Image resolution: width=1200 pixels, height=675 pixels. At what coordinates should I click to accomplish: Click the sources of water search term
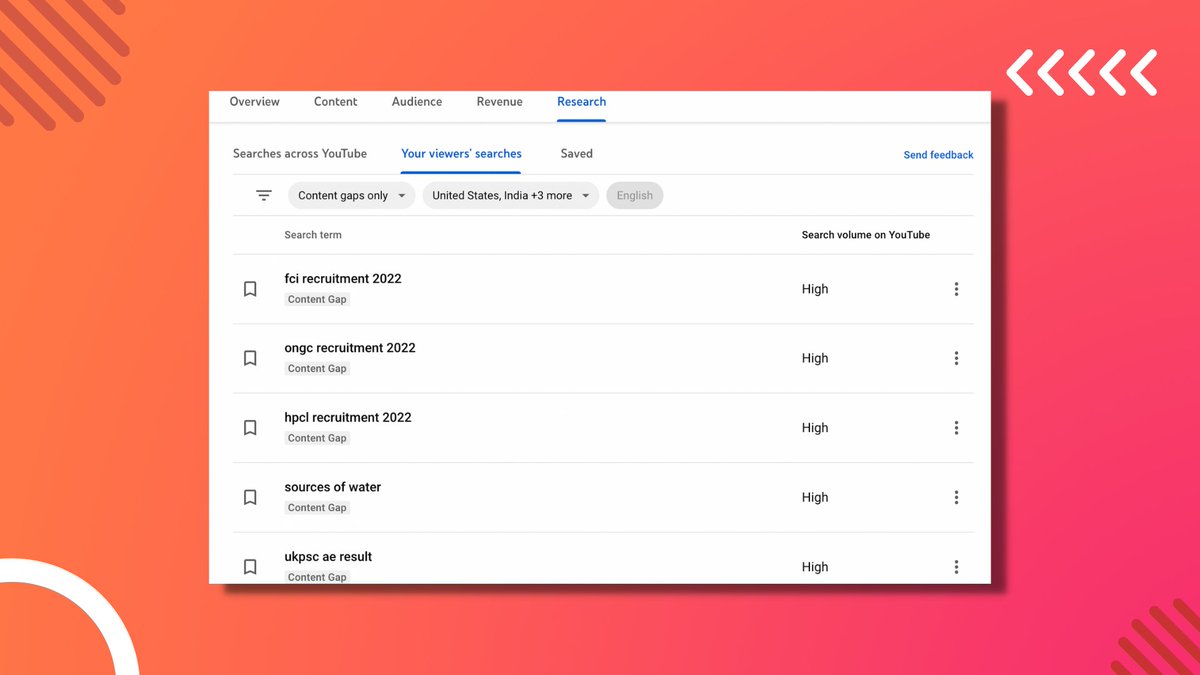(333, 487)
